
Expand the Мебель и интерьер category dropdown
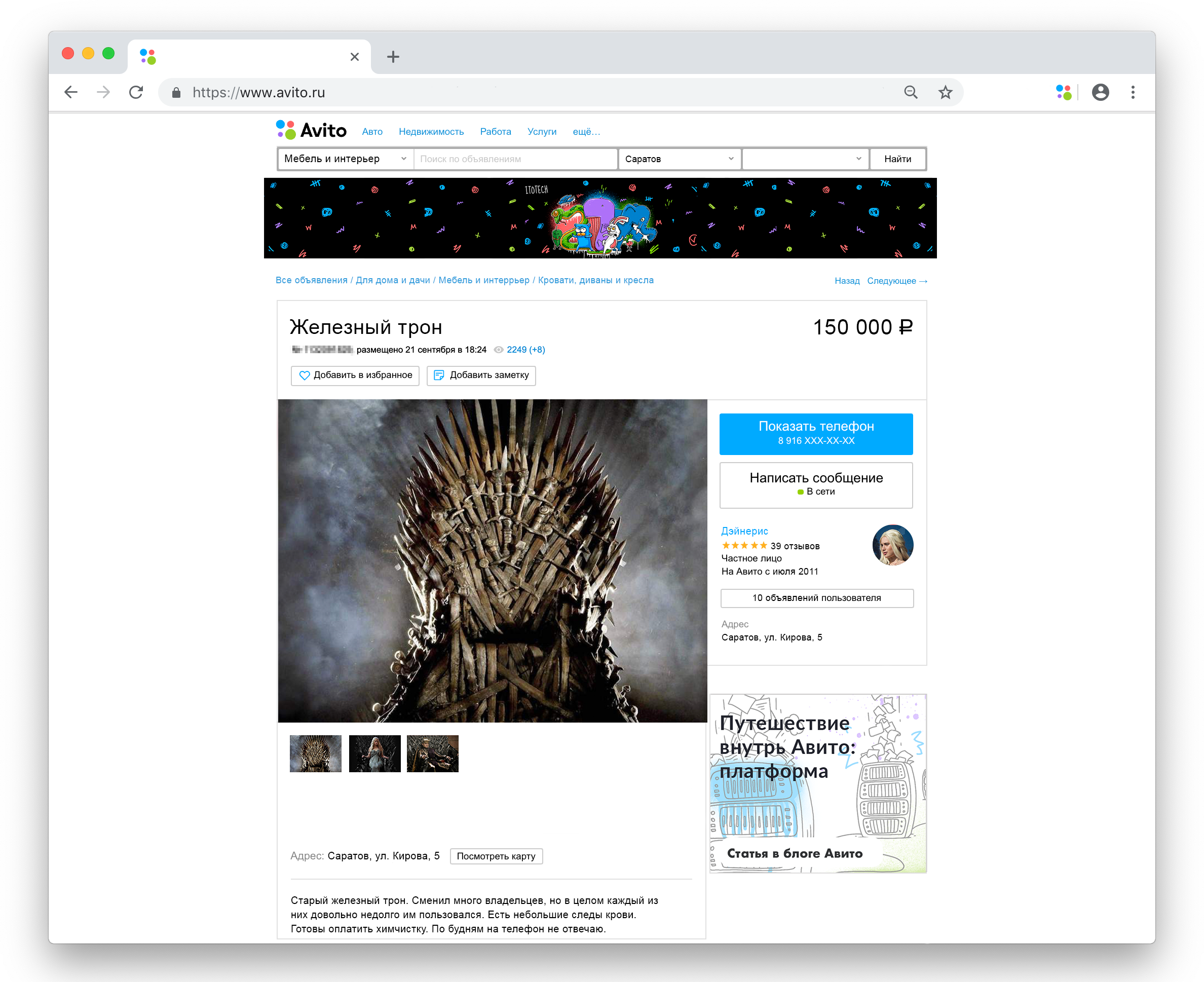(x=346, y=159)
